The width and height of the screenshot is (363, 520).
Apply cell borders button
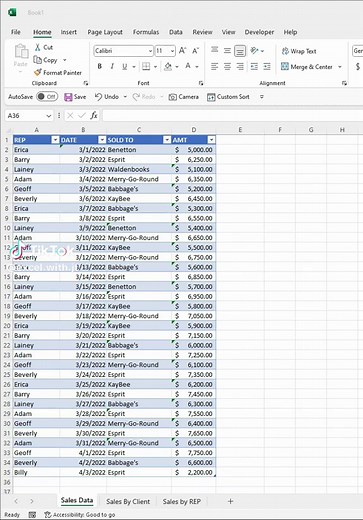pyautogui.click(x=146, y=66)
